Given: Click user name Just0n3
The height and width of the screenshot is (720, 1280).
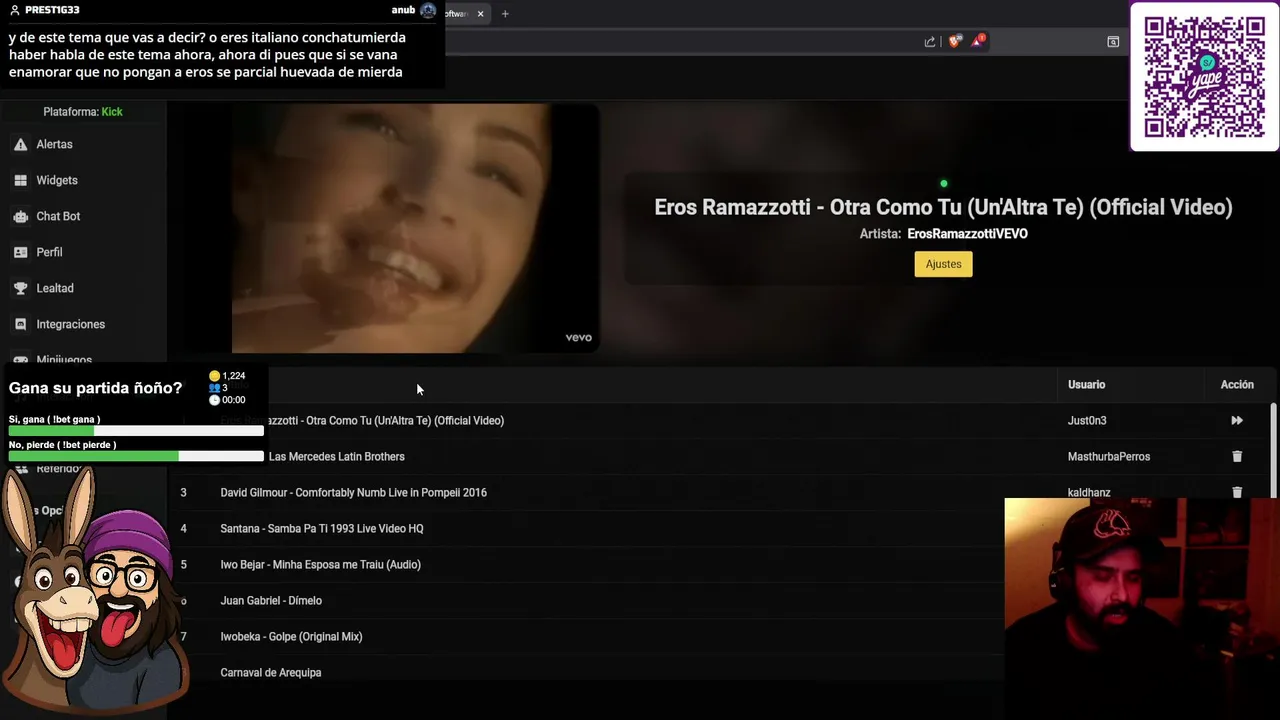Looking at the screenshot, I should tap(1087, 421).
